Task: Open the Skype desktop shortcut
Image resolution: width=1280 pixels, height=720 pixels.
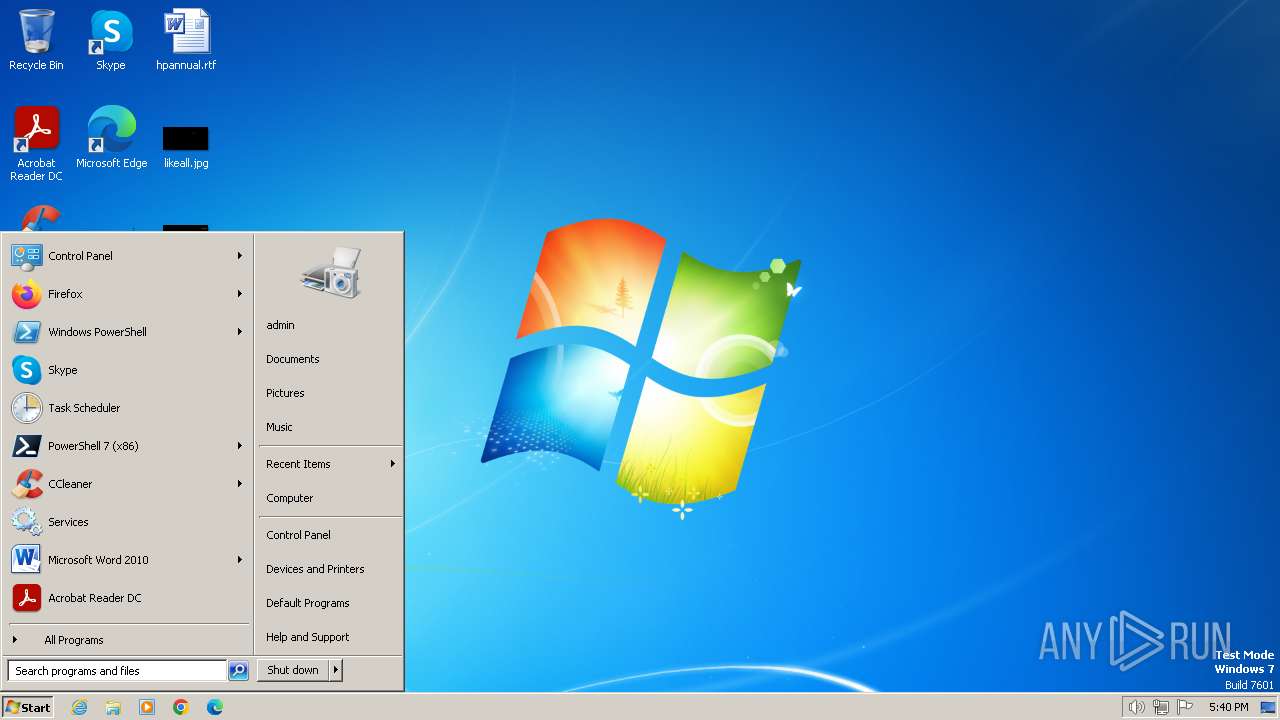Action: [111, 40]
